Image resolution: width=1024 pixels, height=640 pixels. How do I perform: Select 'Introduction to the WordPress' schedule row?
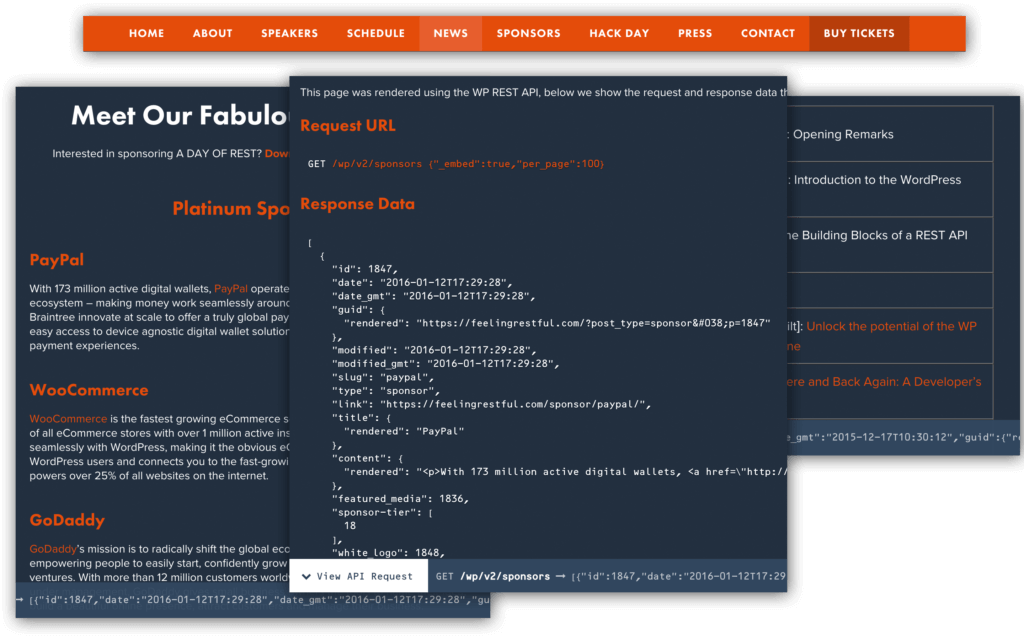tap(890, 189)
